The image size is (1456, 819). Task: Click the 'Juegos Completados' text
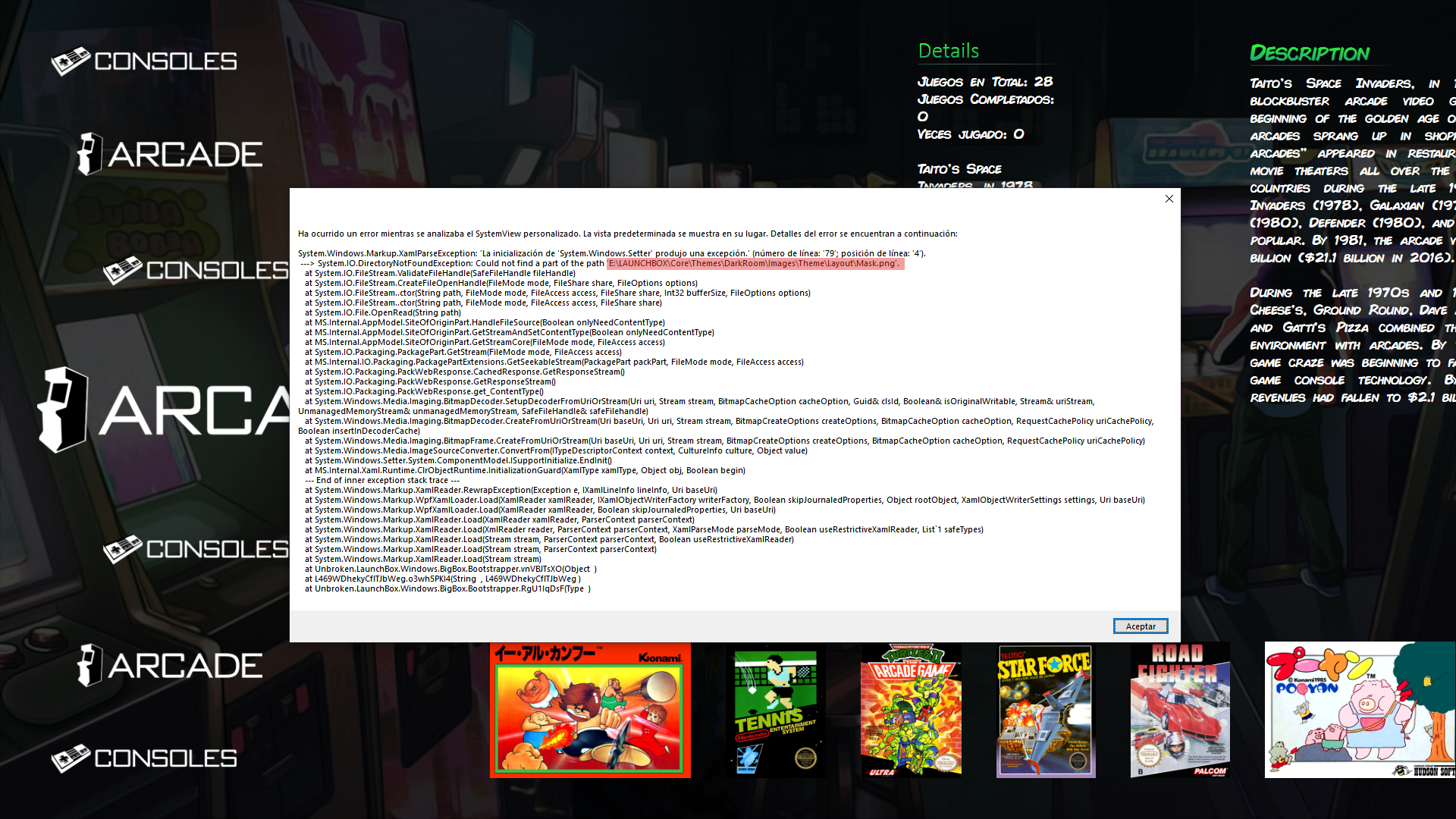tap(986, 99)
